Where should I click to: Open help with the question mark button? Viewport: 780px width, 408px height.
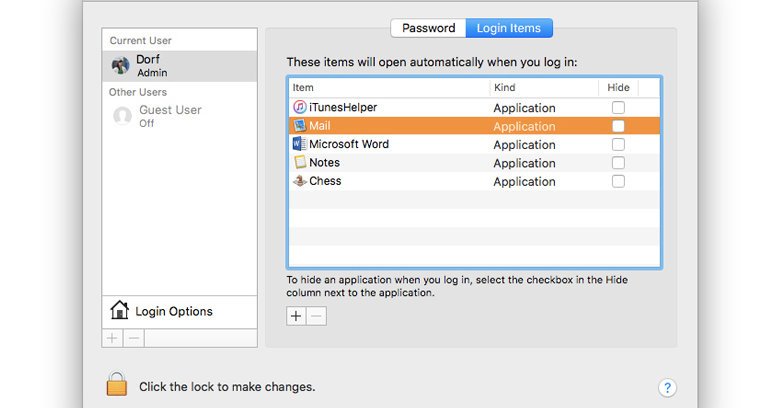(x=667, y=388)
